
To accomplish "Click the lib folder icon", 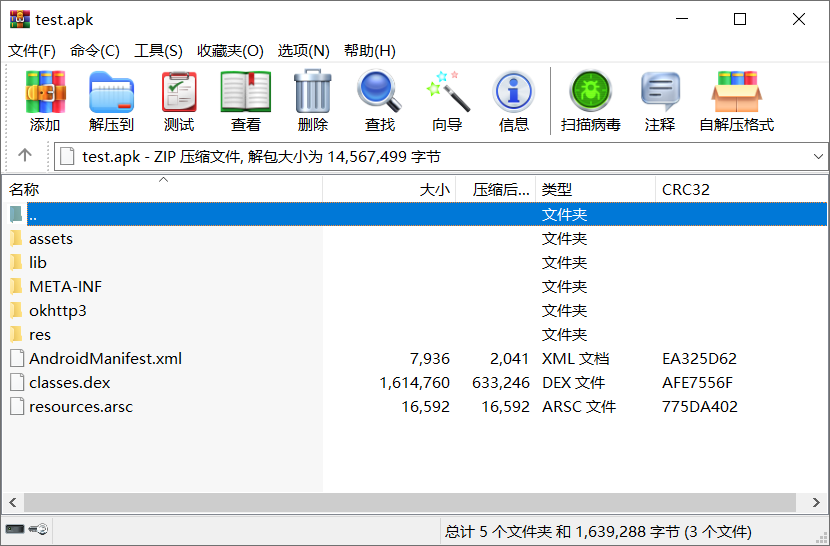I will [16, 263].
